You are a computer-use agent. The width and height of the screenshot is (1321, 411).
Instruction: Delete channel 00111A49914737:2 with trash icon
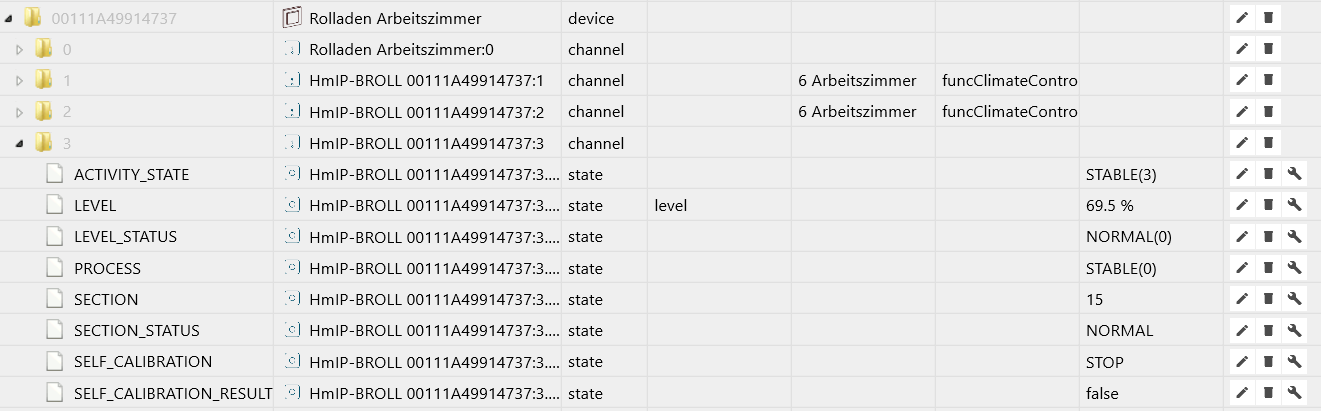pyautogui.click(x=1268, y=111)
